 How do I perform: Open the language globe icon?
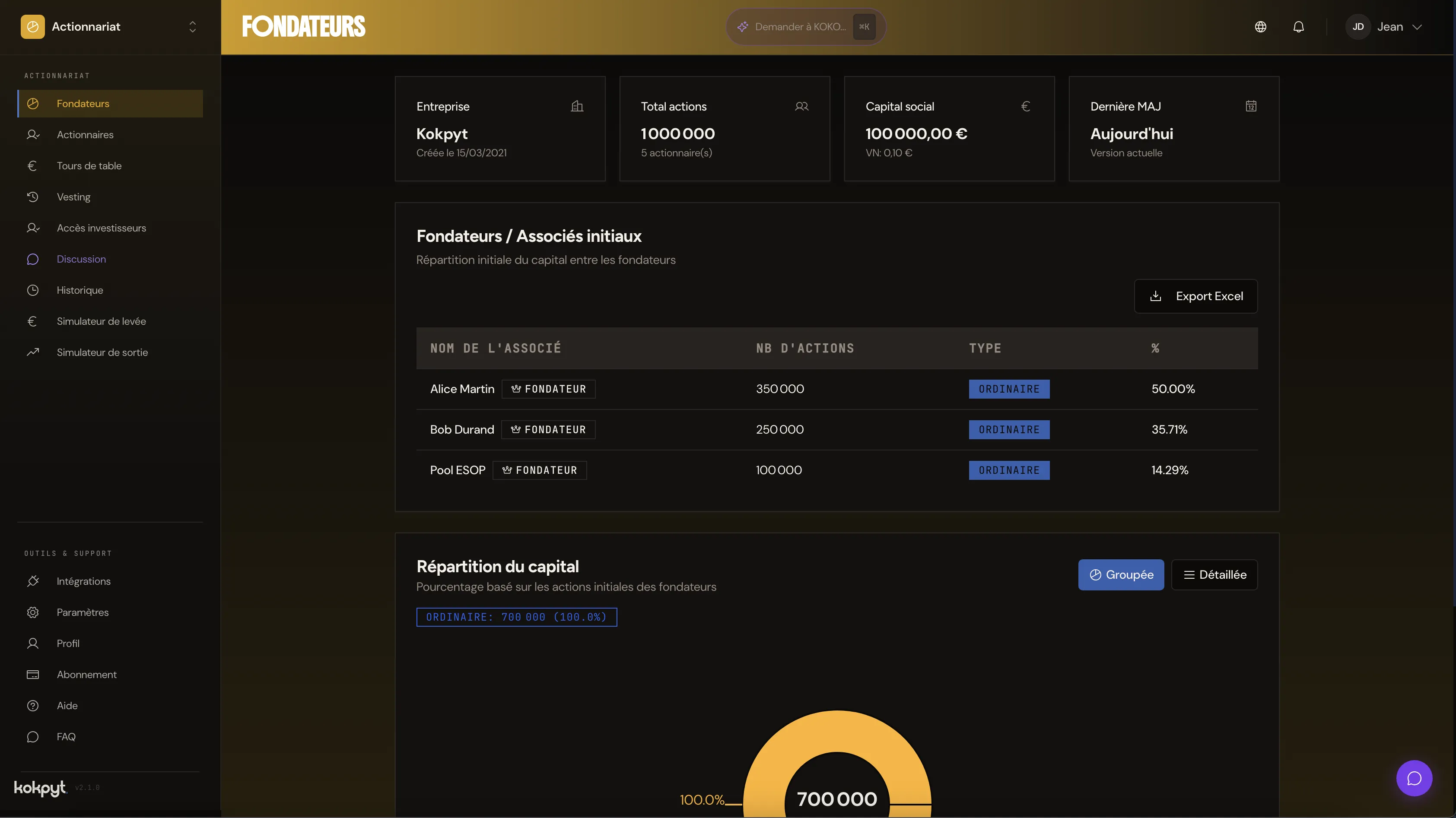(1260, 26)
